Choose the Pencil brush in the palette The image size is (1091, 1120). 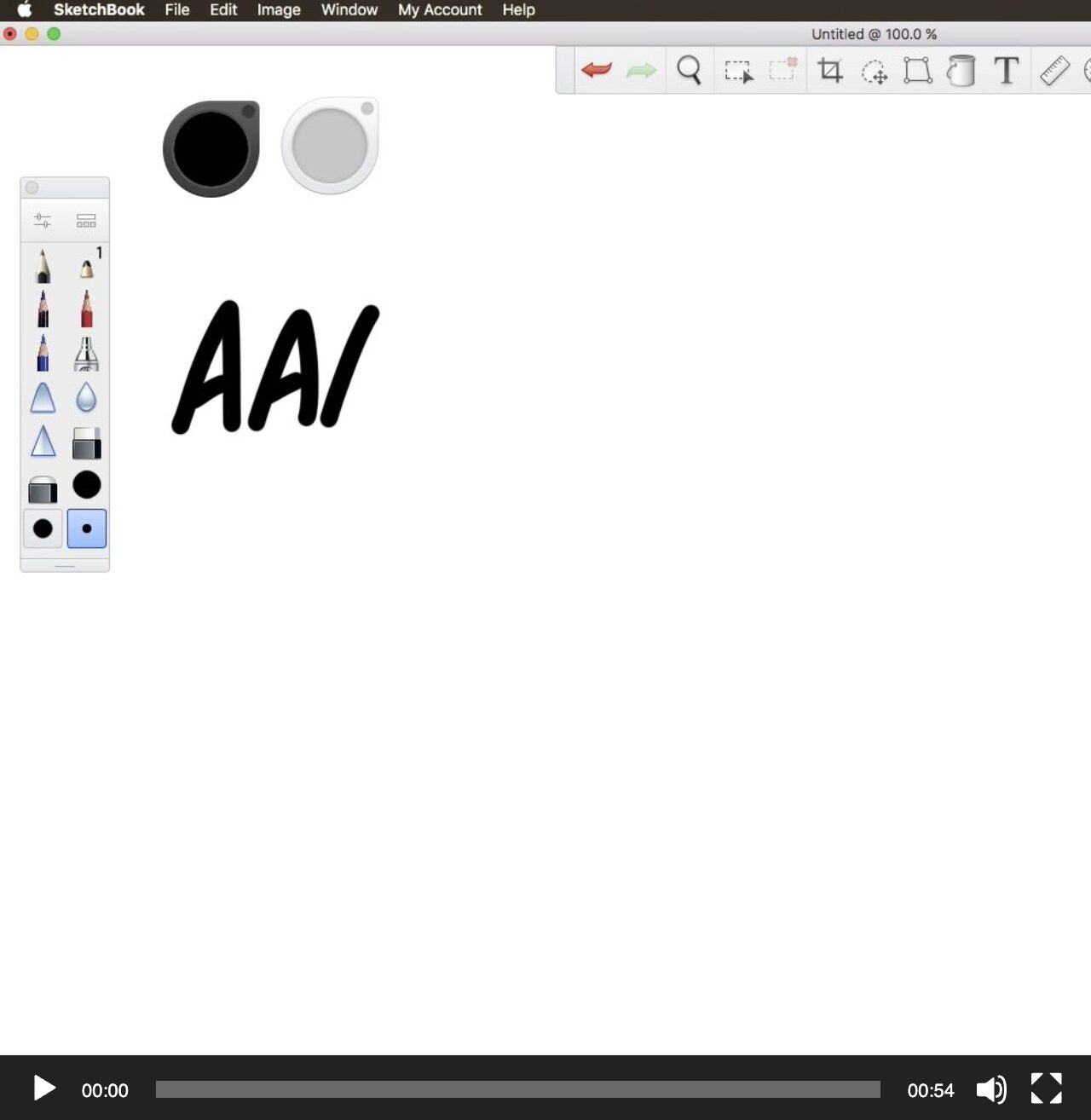[x=43, y=267]
